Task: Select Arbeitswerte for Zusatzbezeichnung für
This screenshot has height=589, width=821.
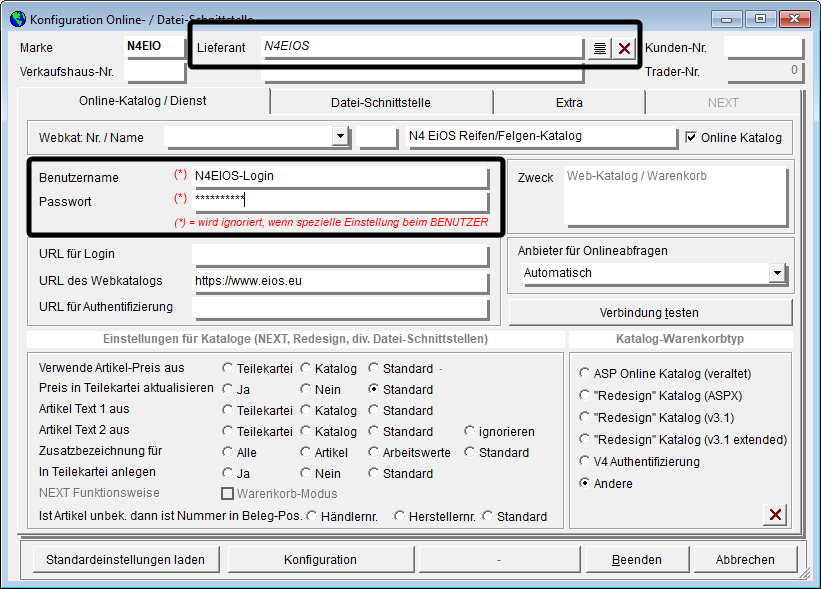Action: tap(373, 452)
